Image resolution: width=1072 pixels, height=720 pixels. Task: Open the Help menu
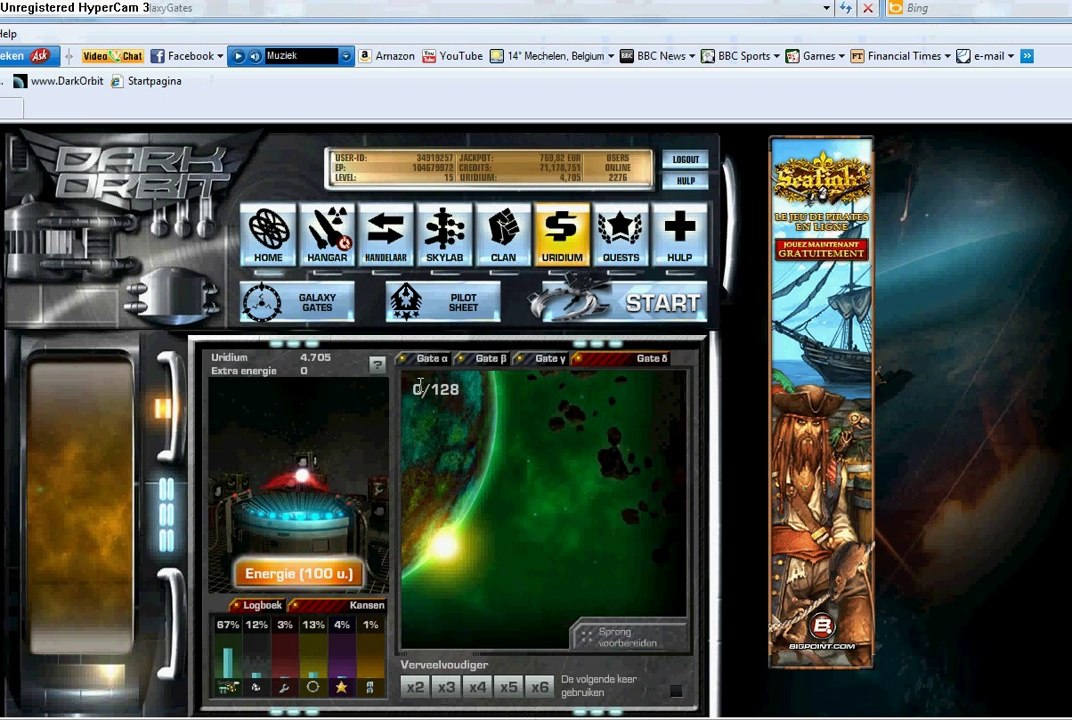(x=8, y=34)
